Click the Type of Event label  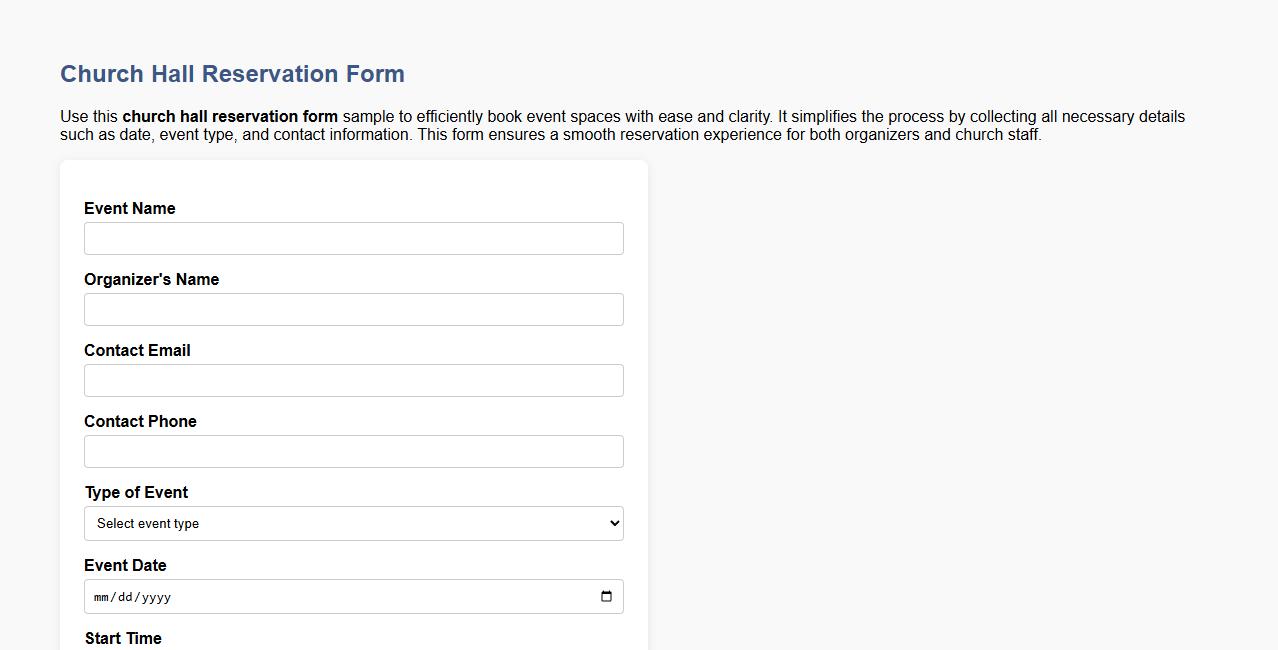pyautogui.click(x=136, y=492)
